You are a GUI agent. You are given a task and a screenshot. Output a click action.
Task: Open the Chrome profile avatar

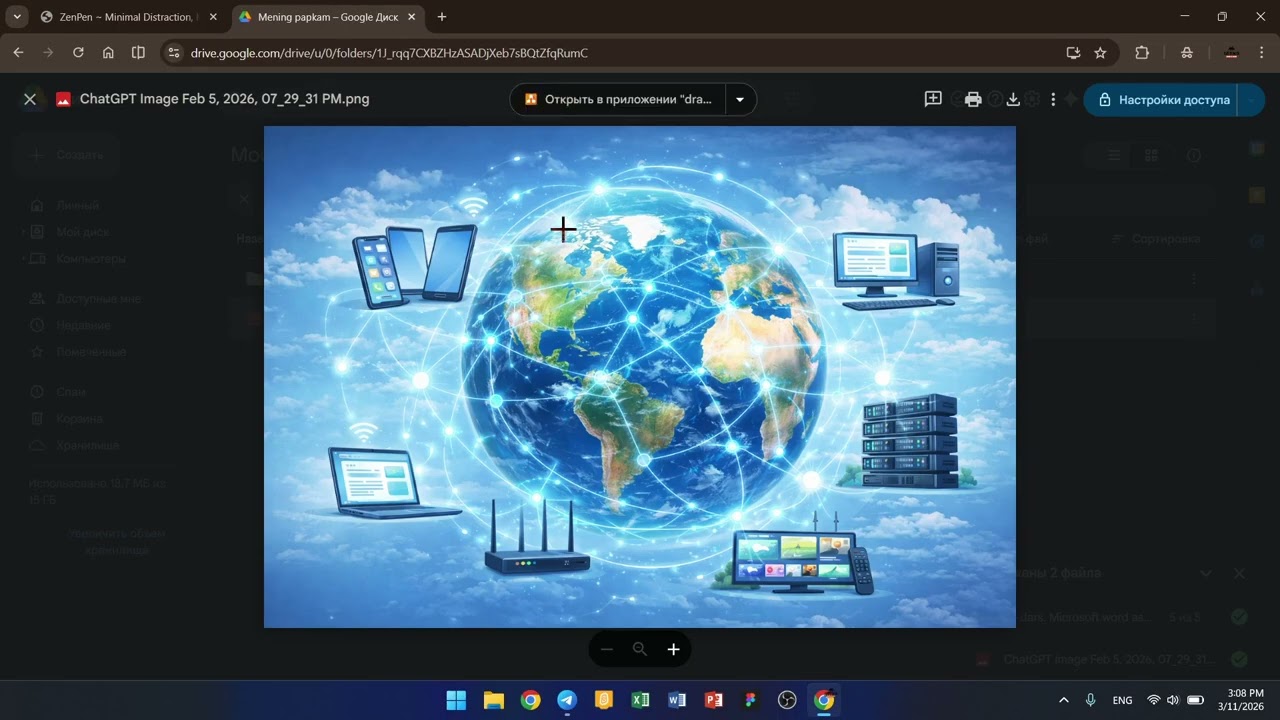click(x=1231, y=52)
